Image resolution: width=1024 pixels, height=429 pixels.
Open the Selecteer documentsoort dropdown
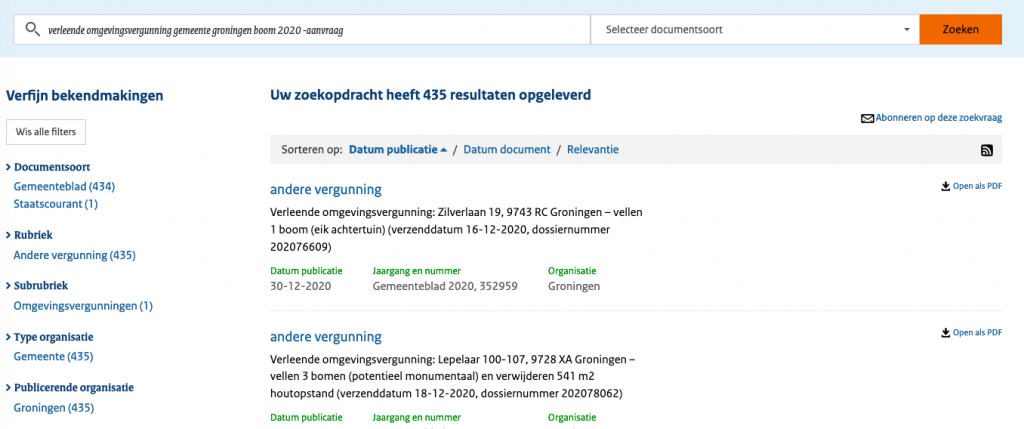pyautogui.click(x=754, y=29)
